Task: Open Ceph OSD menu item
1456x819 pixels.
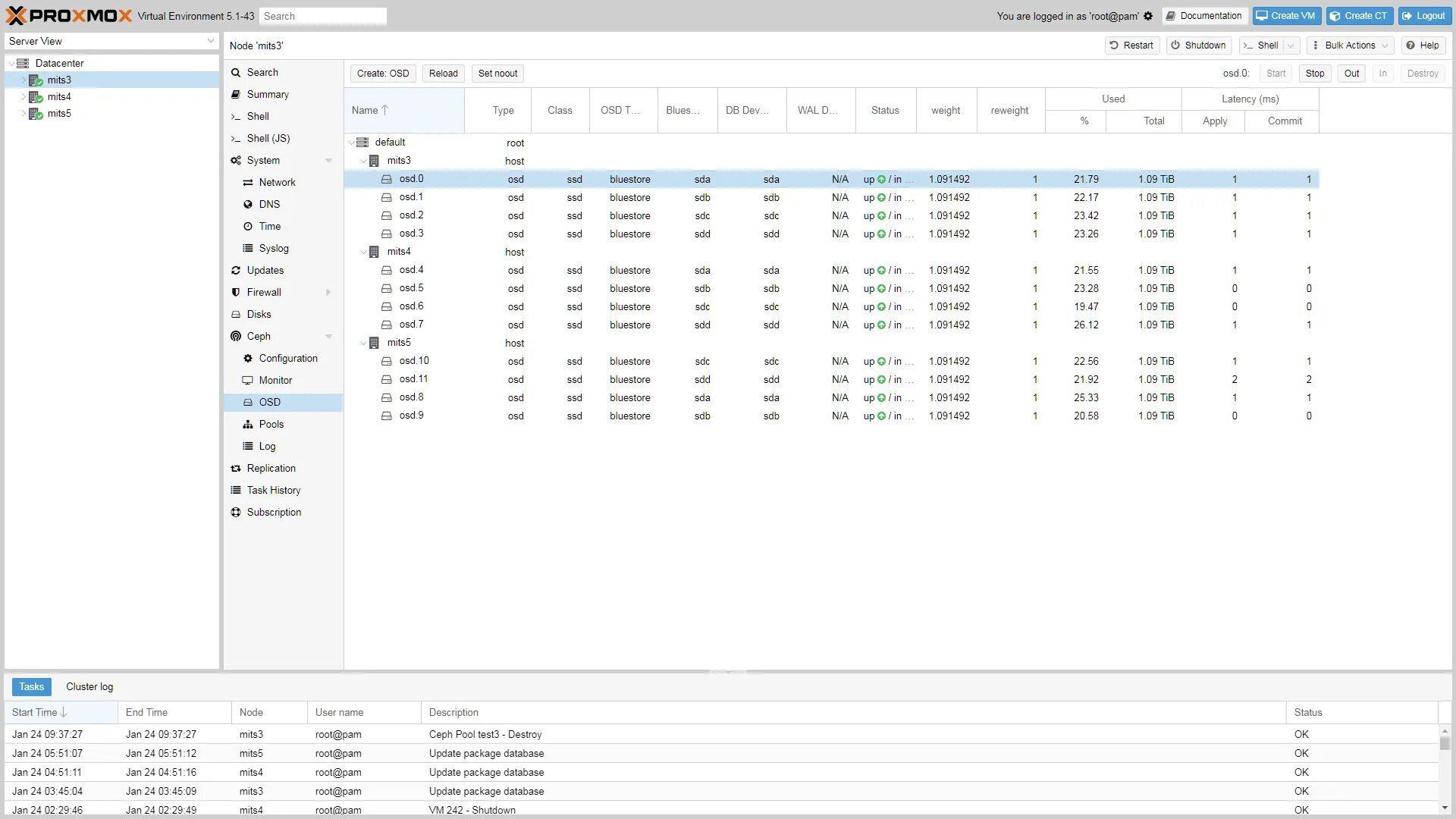Action: click(269, 402)
